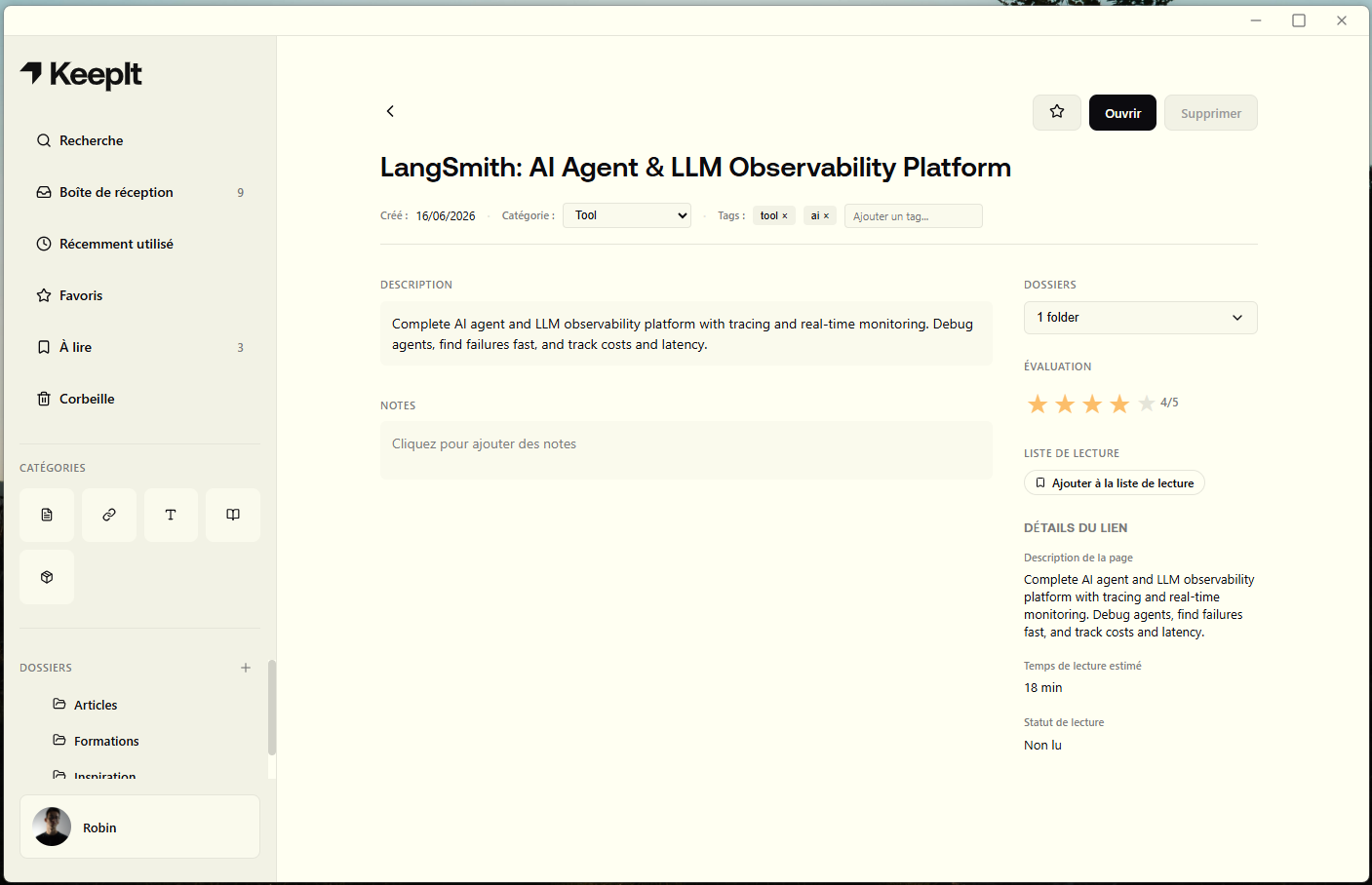Maximize the KeepIt window
Image resolution: width=1372 pixels, height=885 pixels.
coord(1299,20)
